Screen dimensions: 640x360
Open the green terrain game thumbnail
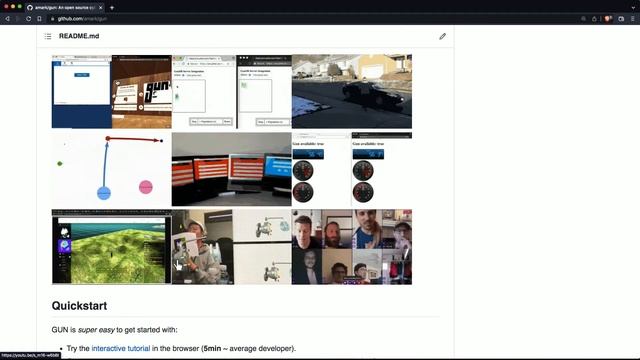pyautogui.click(x=111, y=247)
